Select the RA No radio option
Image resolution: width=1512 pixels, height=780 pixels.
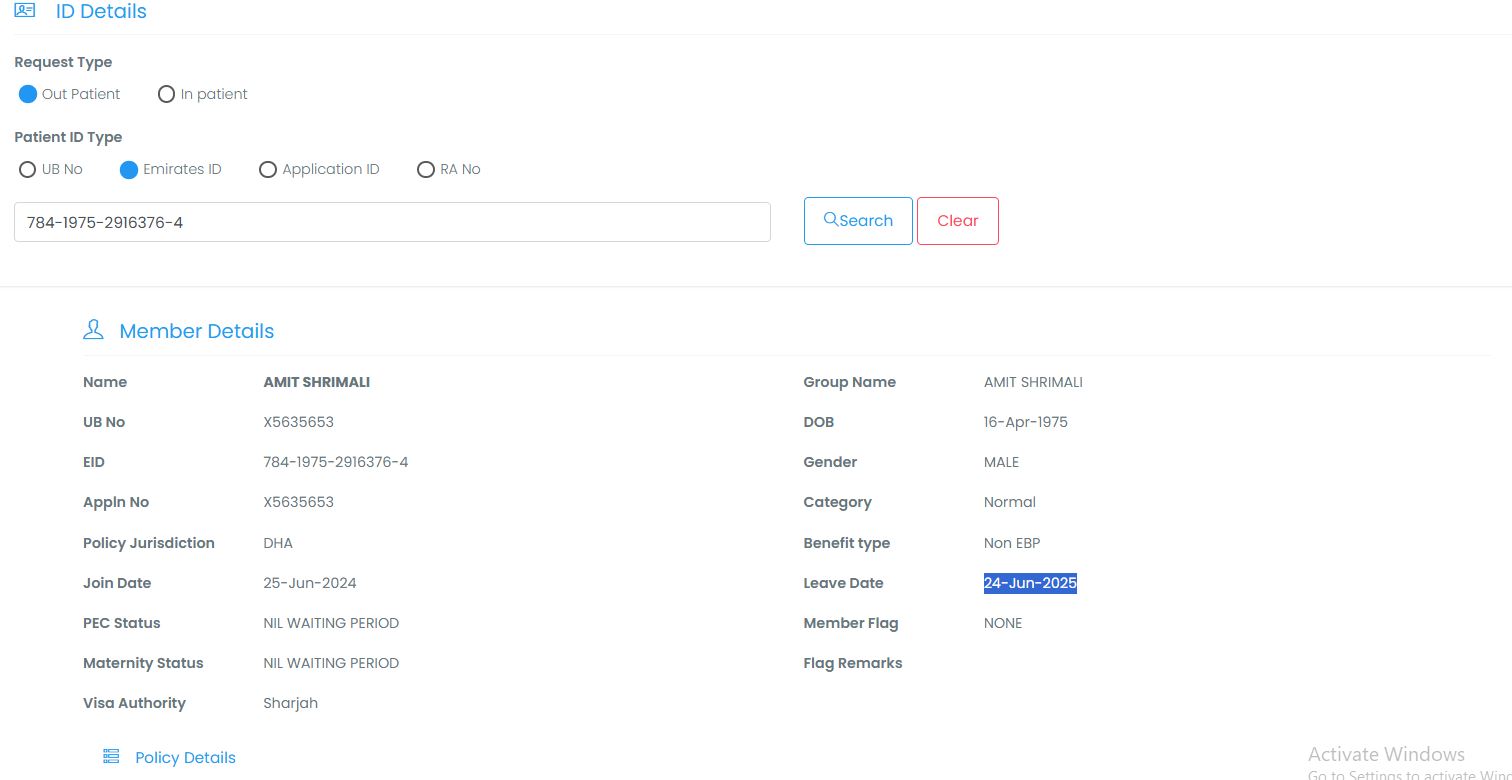tap(426, 170)
